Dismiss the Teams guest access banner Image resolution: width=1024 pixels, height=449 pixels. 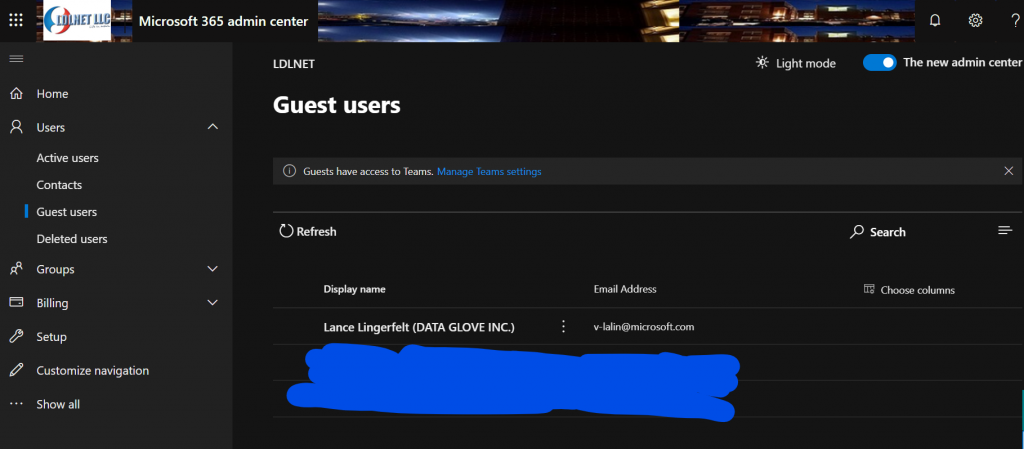[x=1008, y=171]
